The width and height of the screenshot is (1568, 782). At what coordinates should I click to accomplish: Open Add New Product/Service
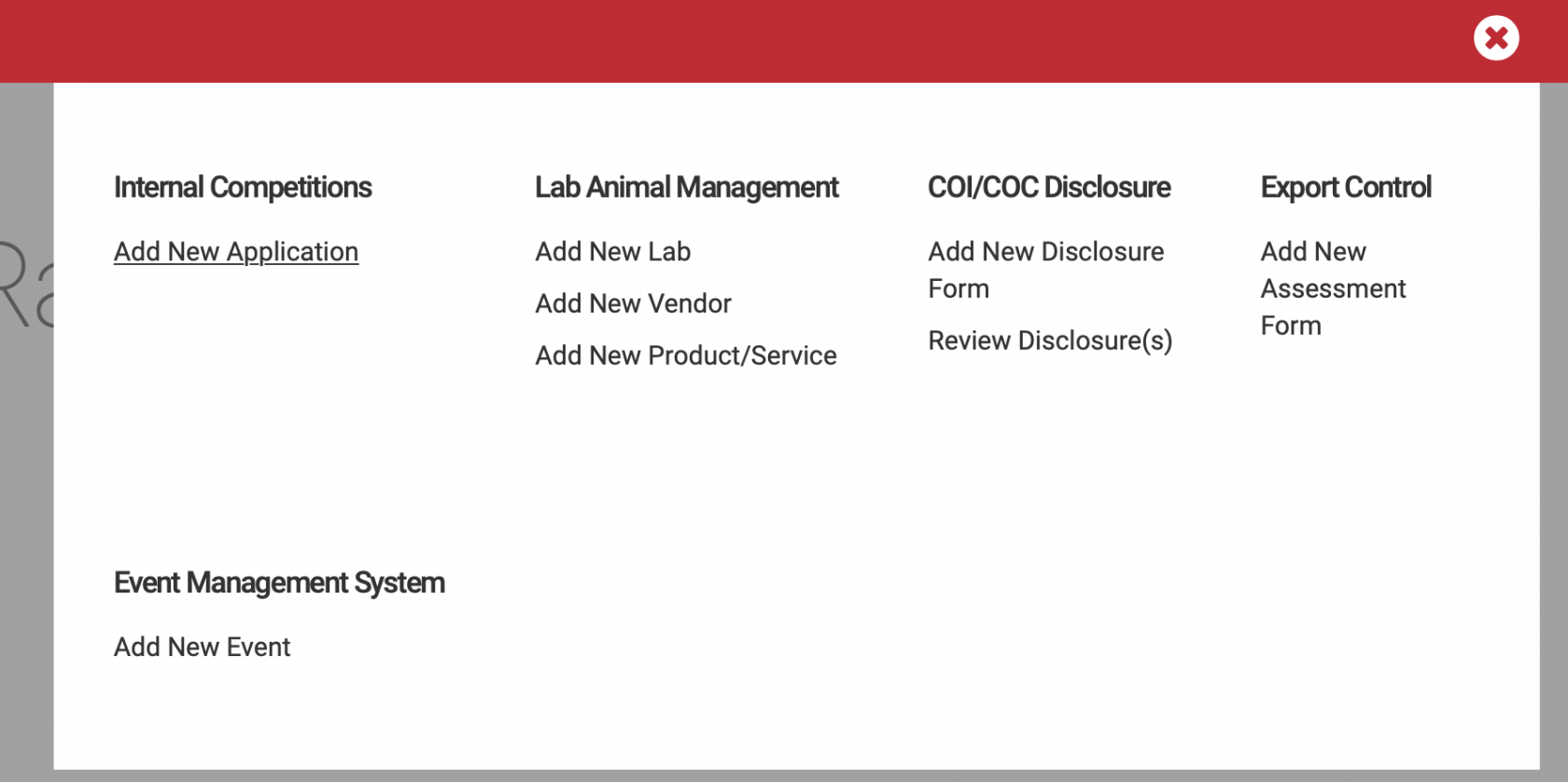pyautogui.click(x=686, y=356)
